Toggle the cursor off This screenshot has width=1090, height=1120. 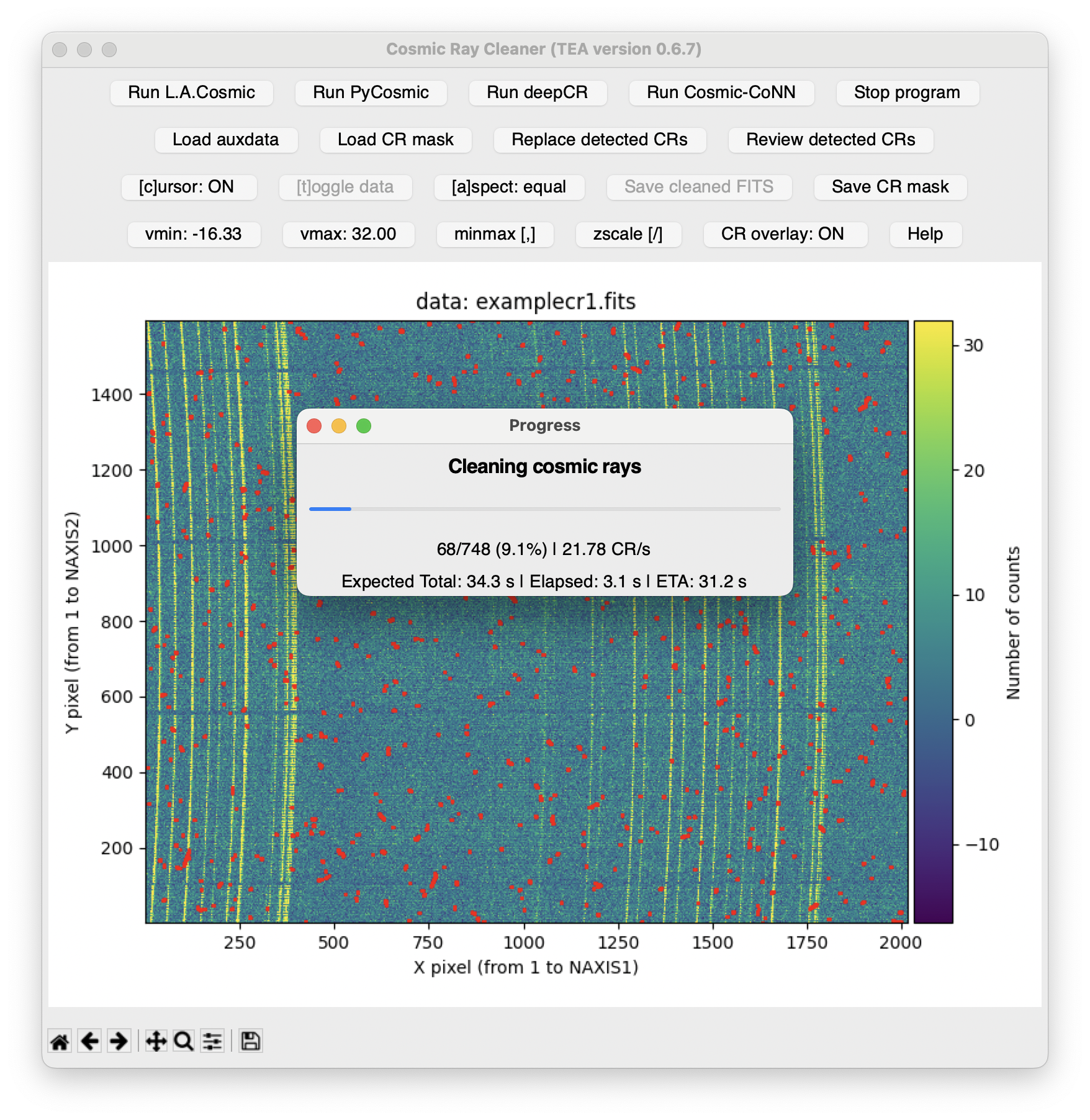click(x=189, y=187)
